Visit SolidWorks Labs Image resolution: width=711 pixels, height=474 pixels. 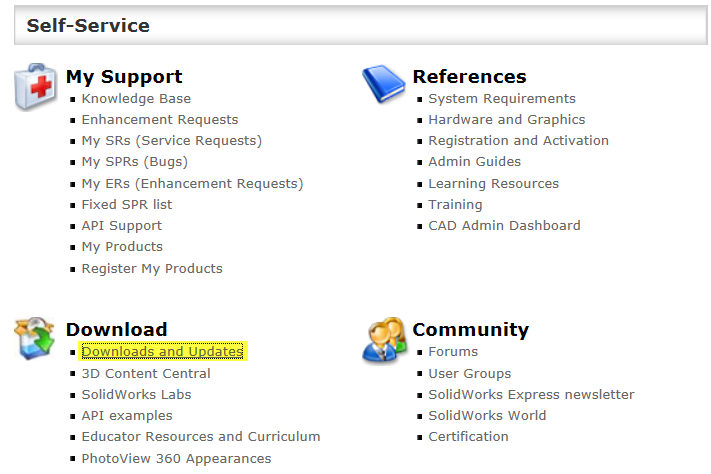pos(136,395)
